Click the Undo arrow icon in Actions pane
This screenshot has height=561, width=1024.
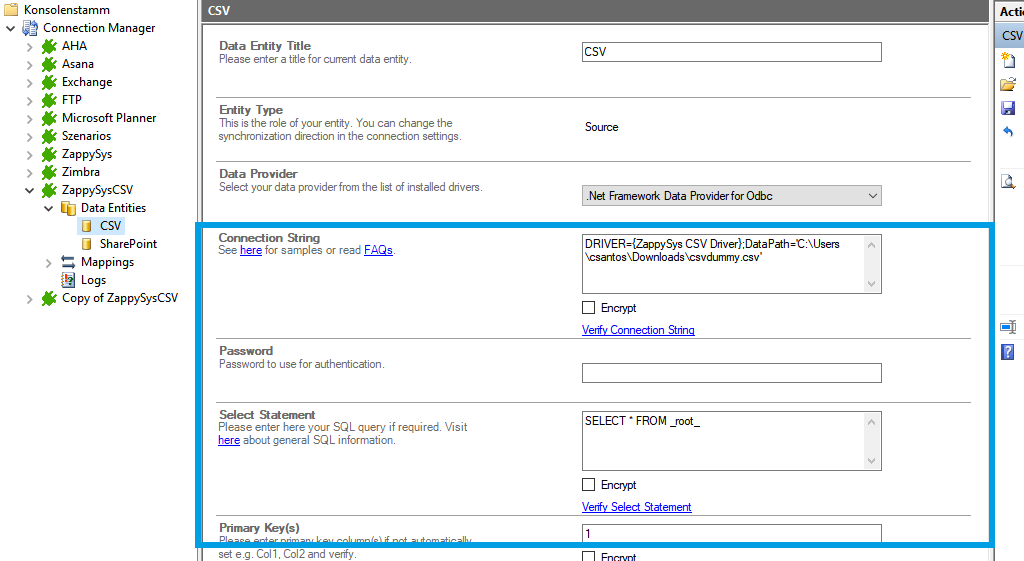click(x=1008, y=132)
